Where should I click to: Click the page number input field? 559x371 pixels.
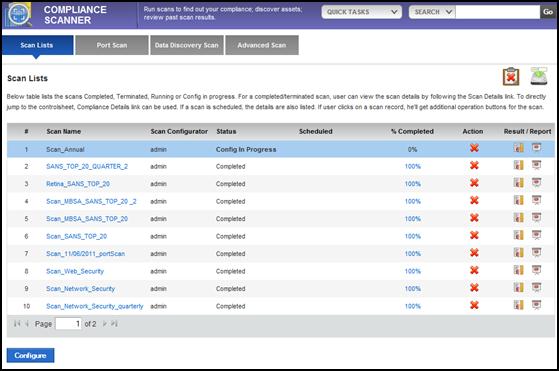pos(68,324)
